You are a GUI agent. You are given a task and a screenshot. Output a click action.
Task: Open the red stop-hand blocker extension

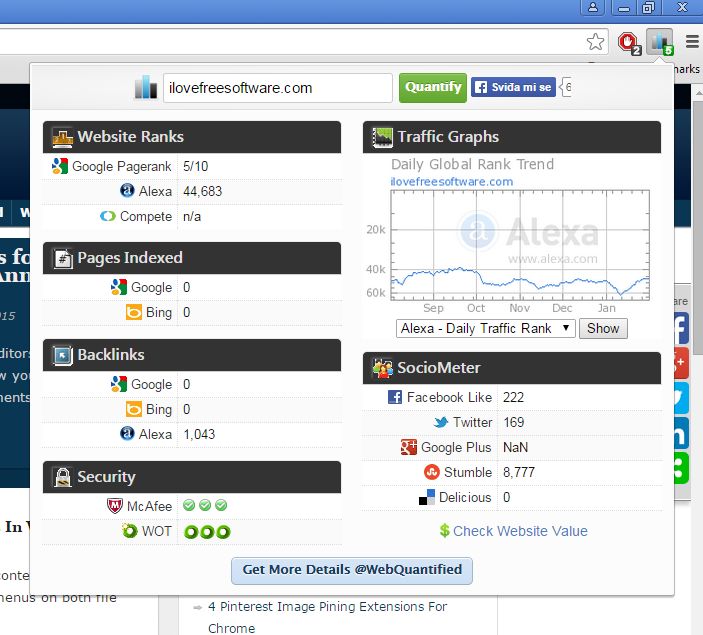[629, 43]
